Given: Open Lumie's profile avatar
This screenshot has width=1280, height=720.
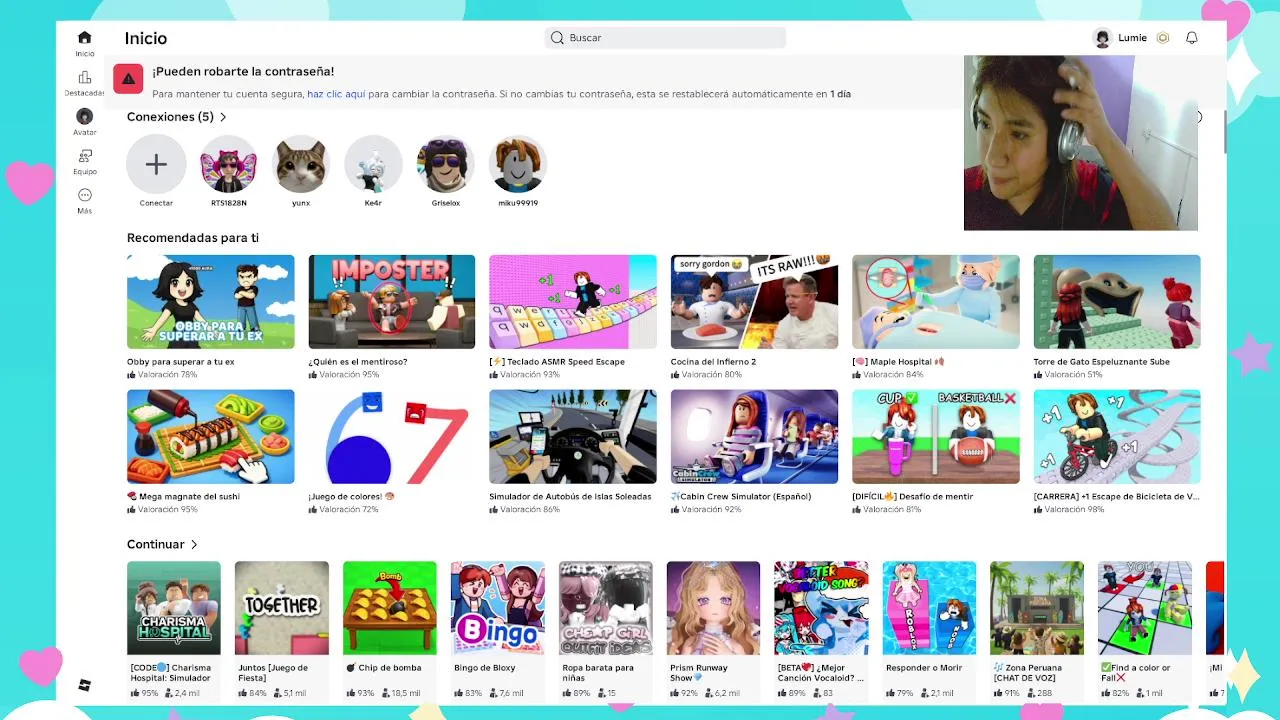Looking at the screenshot, I should [1102, 38].
